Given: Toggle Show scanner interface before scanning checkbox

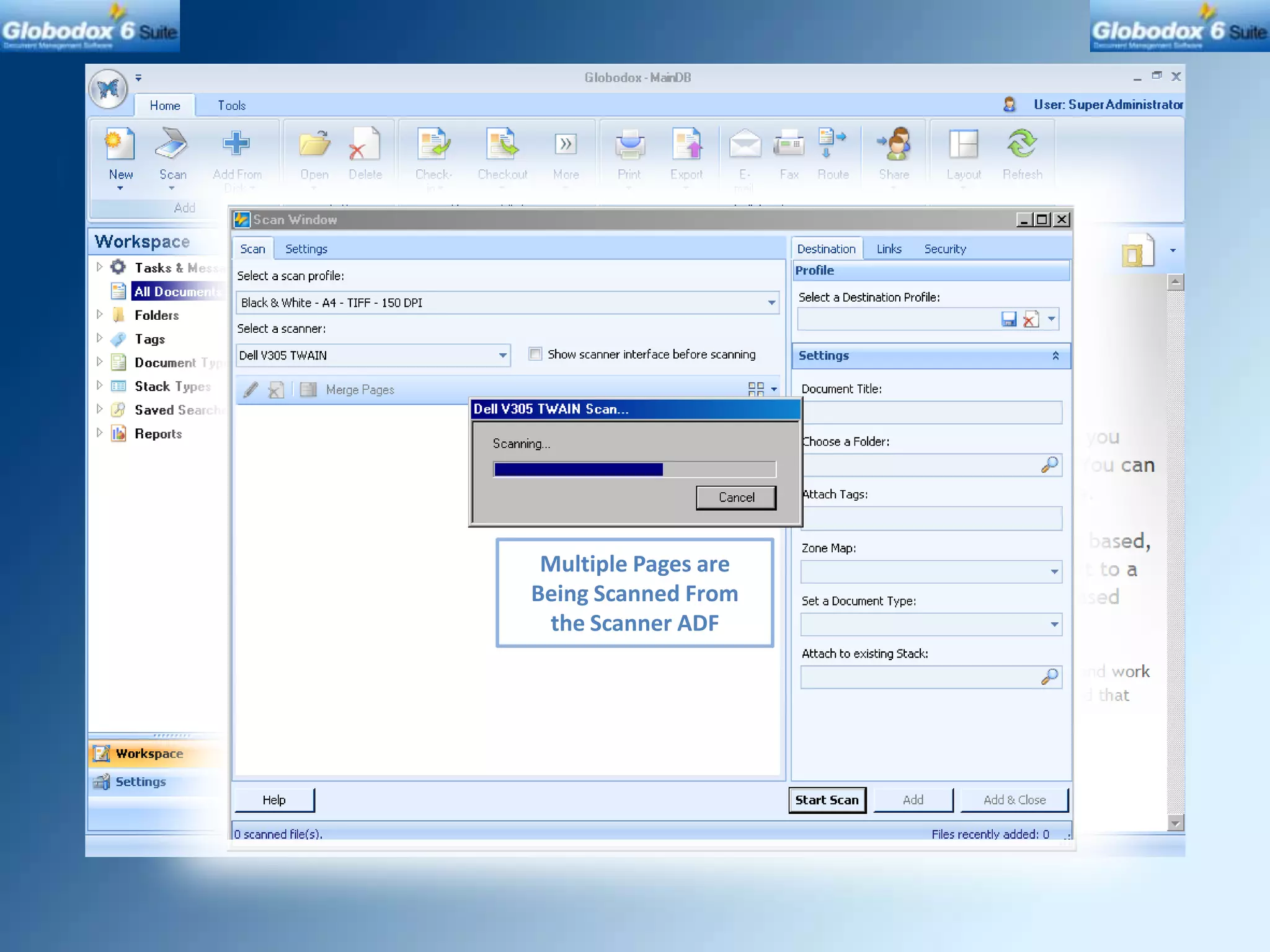Looking at the screenshot, I should [535, 354].
